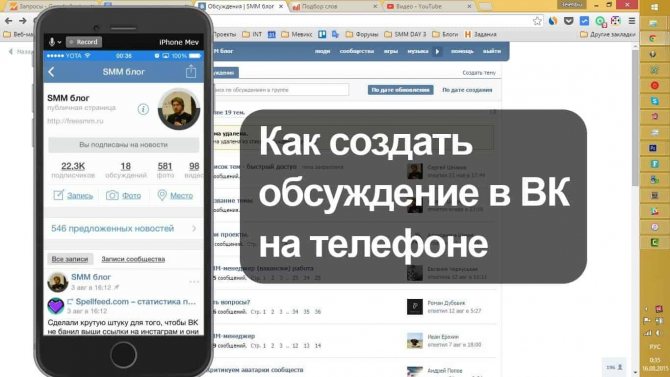Open the info icon beside публичная страница

pyautogui.click(x=143, y=109)
